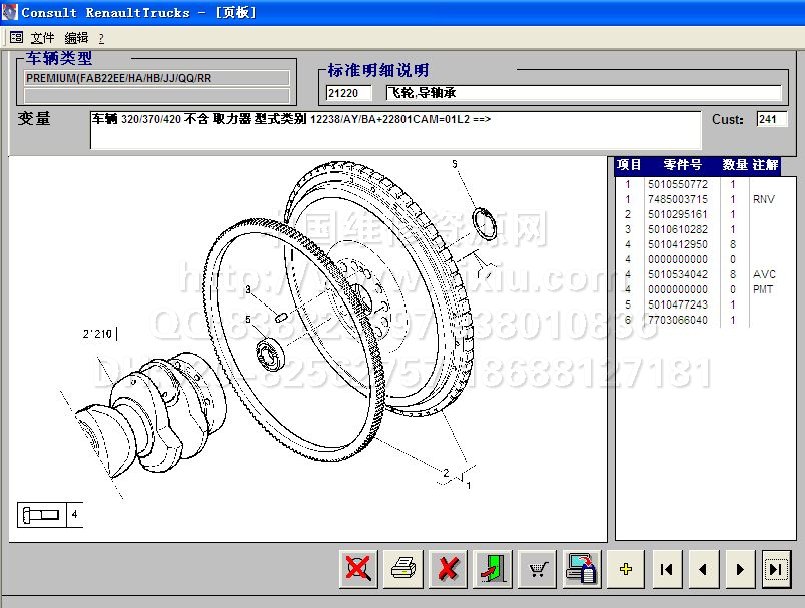Image resolution: width=805 pixels, height=608 pixels.
Task: Click the red X delete icon
Action: pos(448,569)
